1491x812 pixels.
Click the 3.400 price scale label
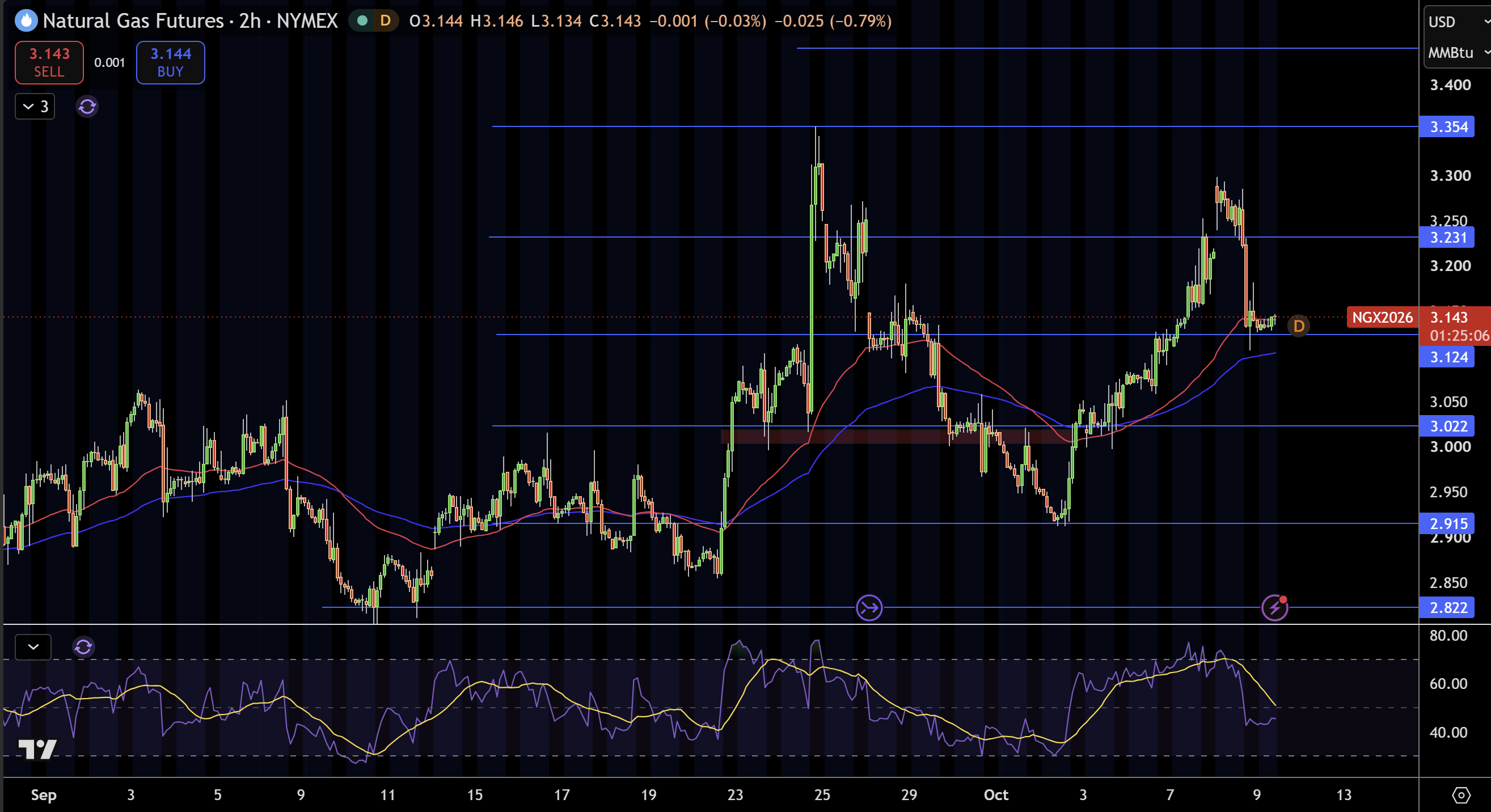[1450, 85]
